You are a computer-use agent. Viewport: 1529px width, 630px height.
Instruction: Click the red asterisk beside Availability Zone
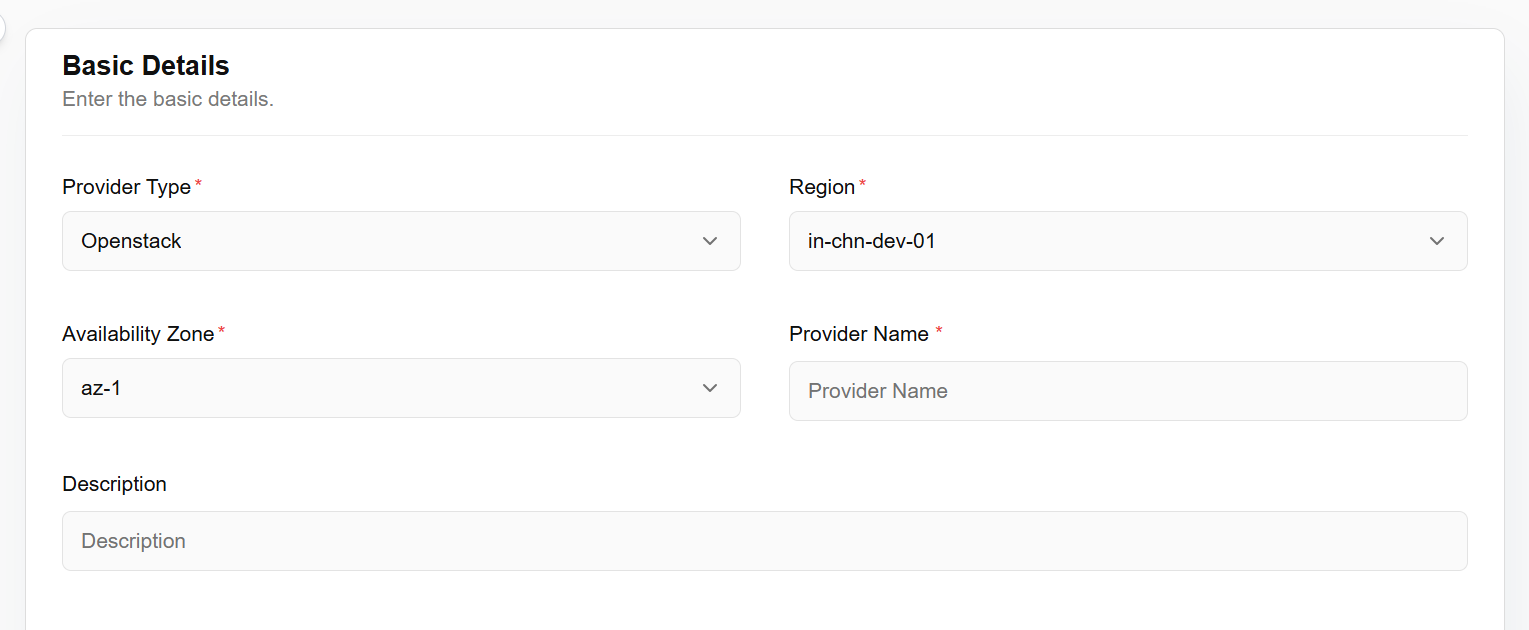[222, 331]
